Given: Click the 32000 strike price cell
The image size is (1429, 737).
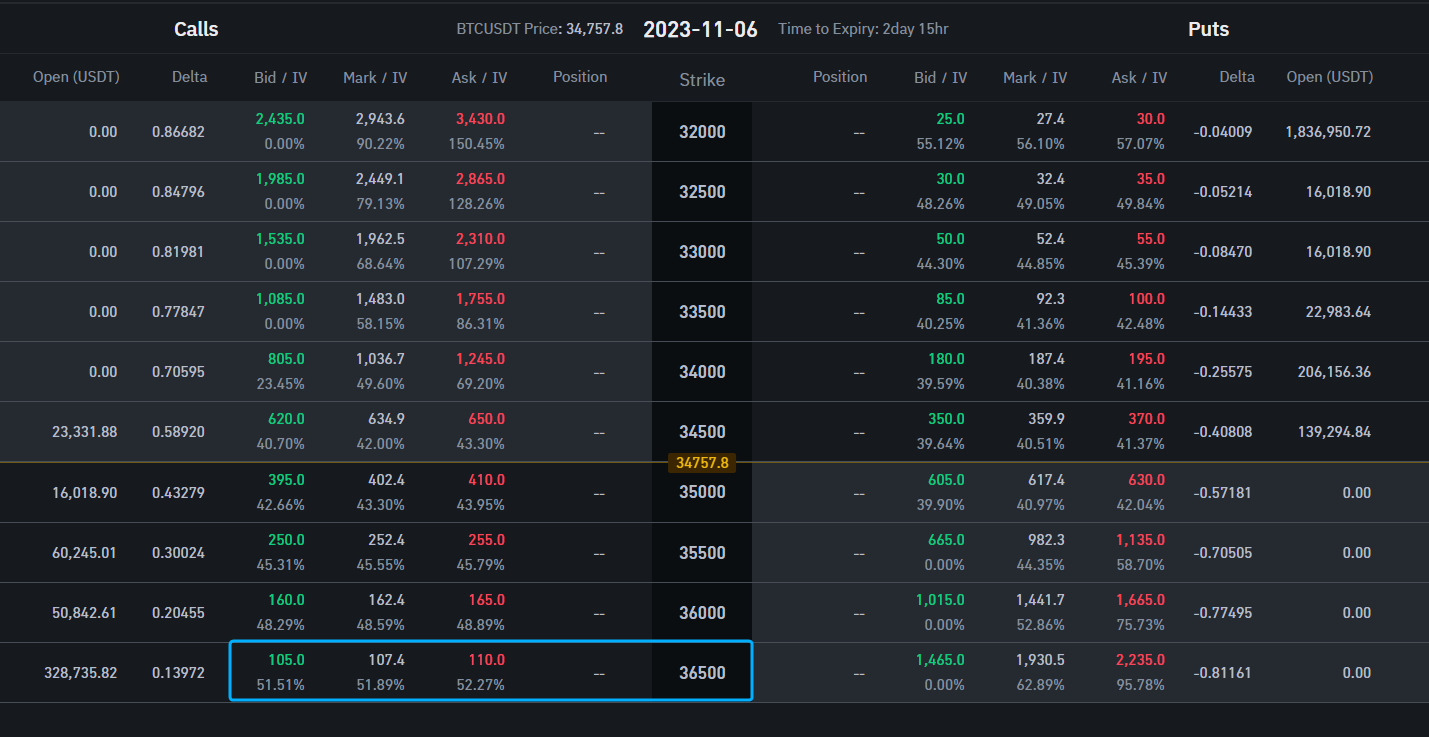Looking at the screenshot, I should coord(702,132).
